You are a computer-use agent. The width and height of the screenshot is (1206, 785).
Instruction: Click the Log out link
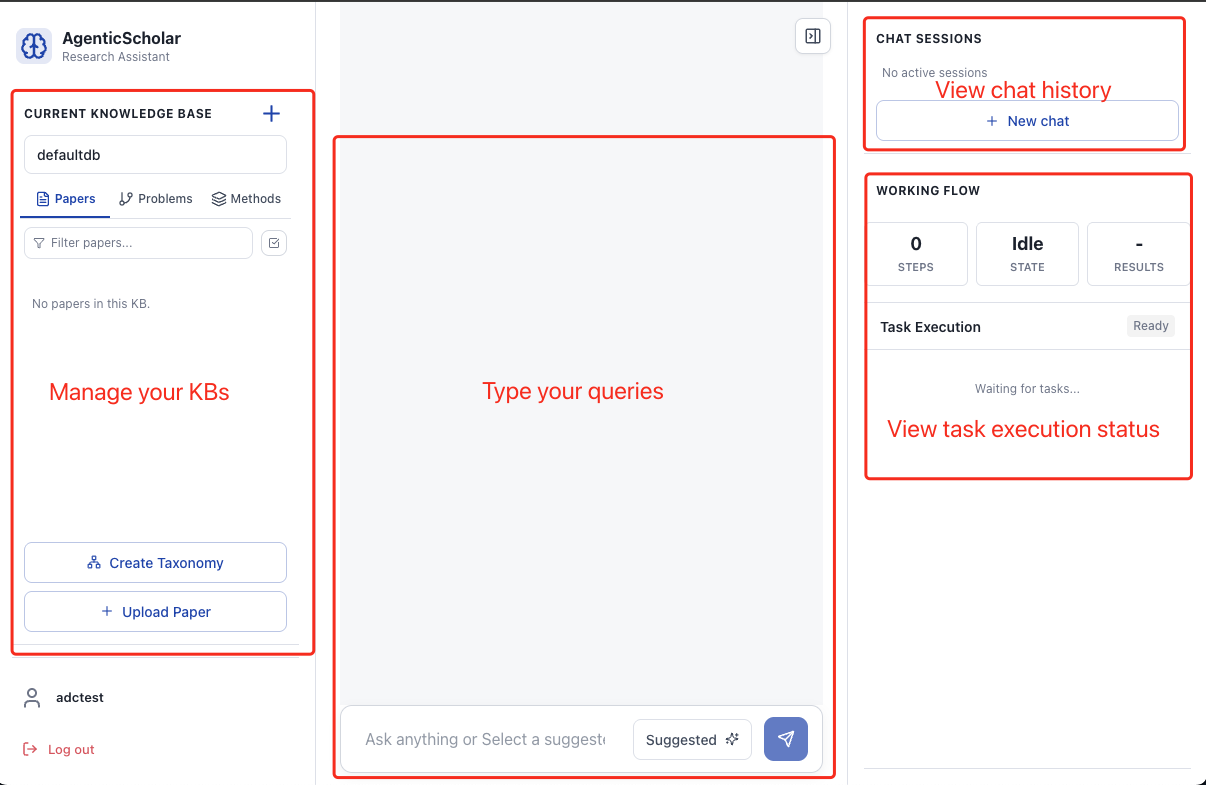tap(57, 748)
